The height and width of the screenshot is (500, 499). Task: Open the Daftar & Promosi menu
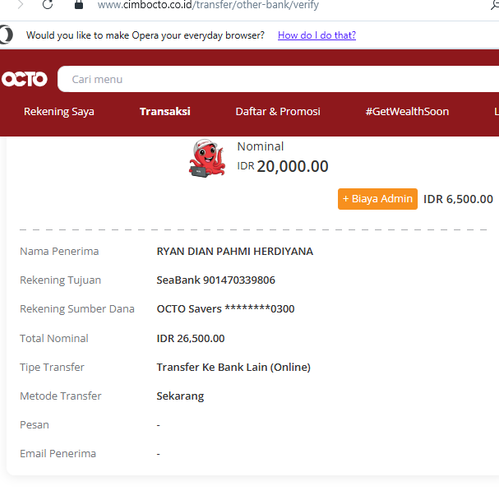point(278,111)
